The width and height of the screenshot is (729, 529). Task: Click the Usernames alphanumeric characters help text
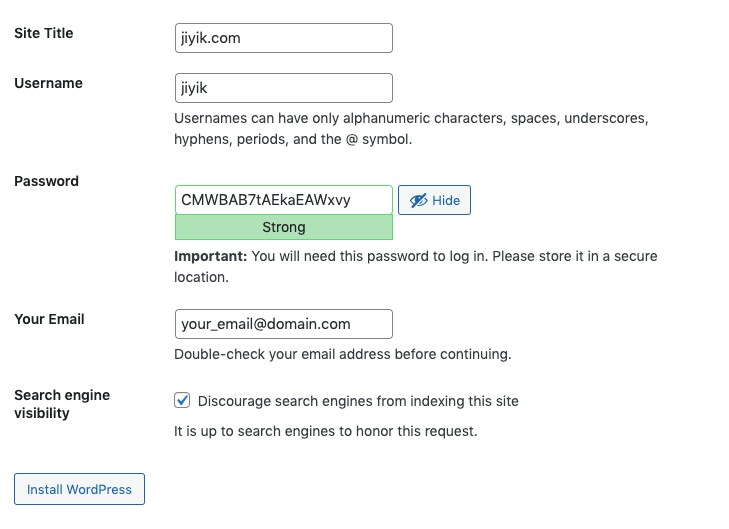[x=411, y=129]
